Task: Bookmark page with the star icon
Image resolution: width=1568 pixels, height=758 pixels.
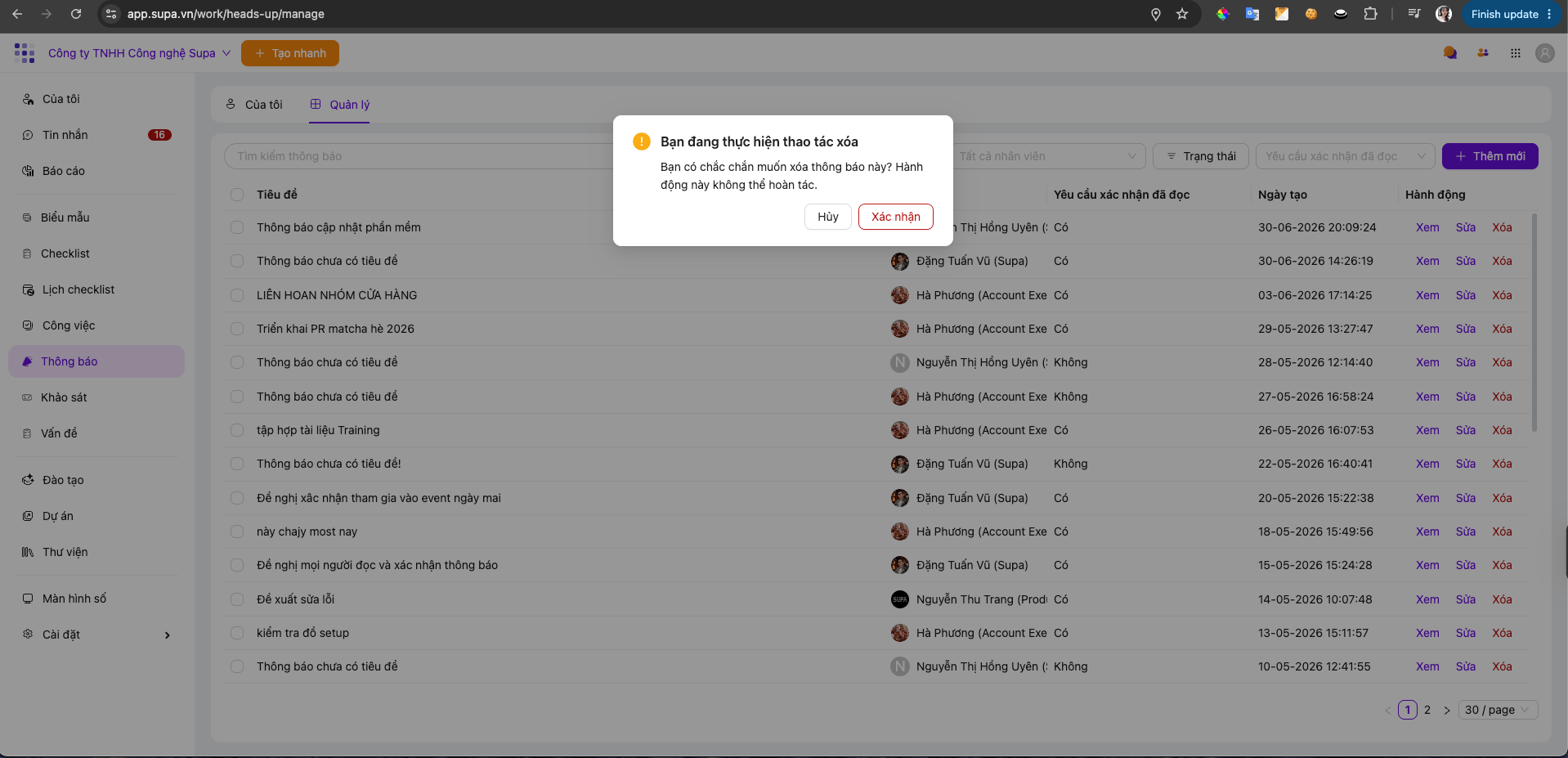Action: pos(1182,14)
